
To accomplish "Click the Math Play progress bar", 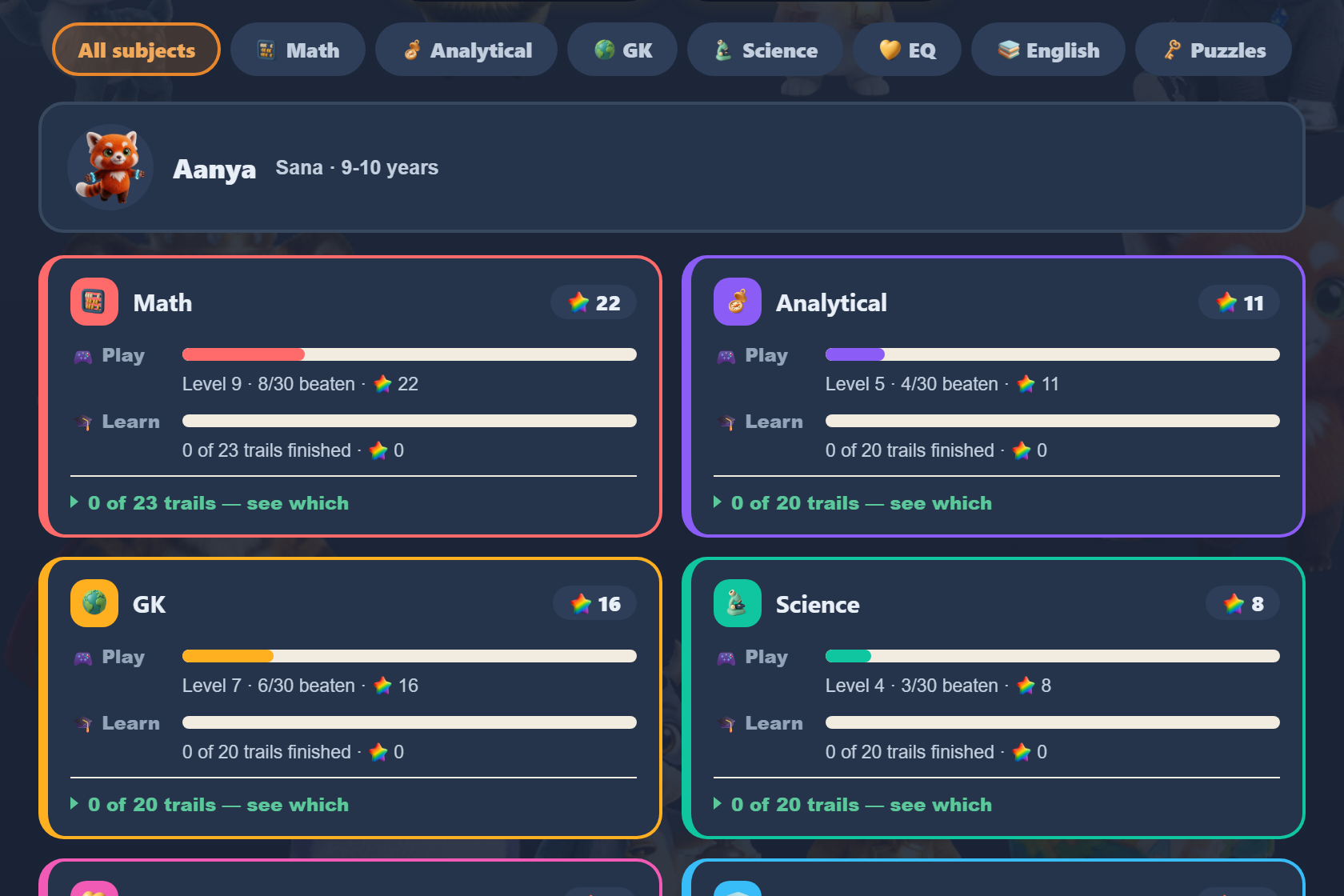I will pos(410,354).
